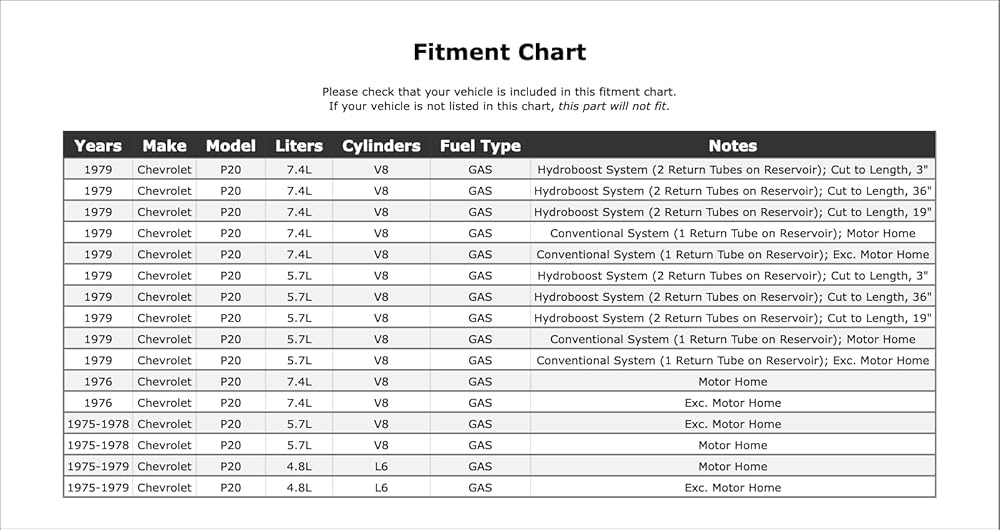
Task: Click the Notes column header
Action: point(733,146)
